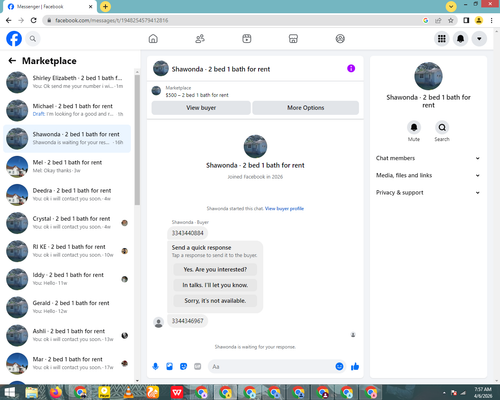Search in conversation with magnifier icon
Image resolution: width=500 pixels, height=400 pixels.
tap(442, 127)
